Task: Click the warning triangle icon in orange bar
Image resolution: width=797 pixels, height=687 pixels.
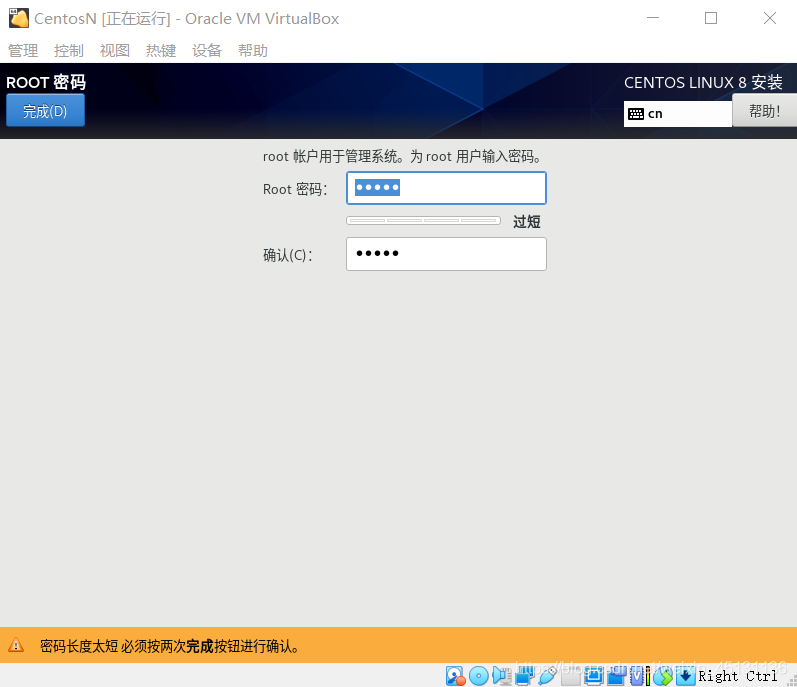Action: [16, 645]
